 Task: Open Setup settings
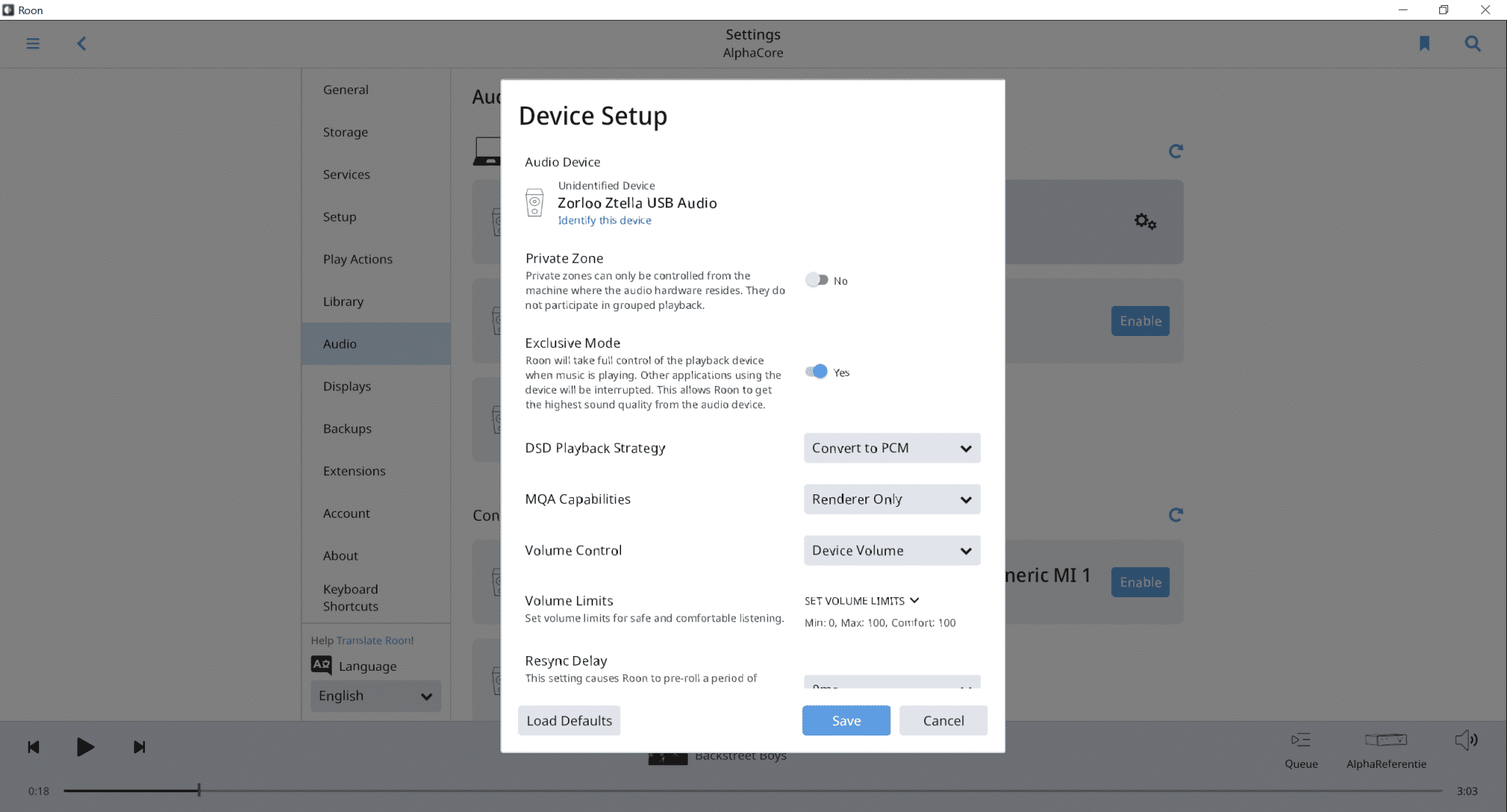click(376, 217)
